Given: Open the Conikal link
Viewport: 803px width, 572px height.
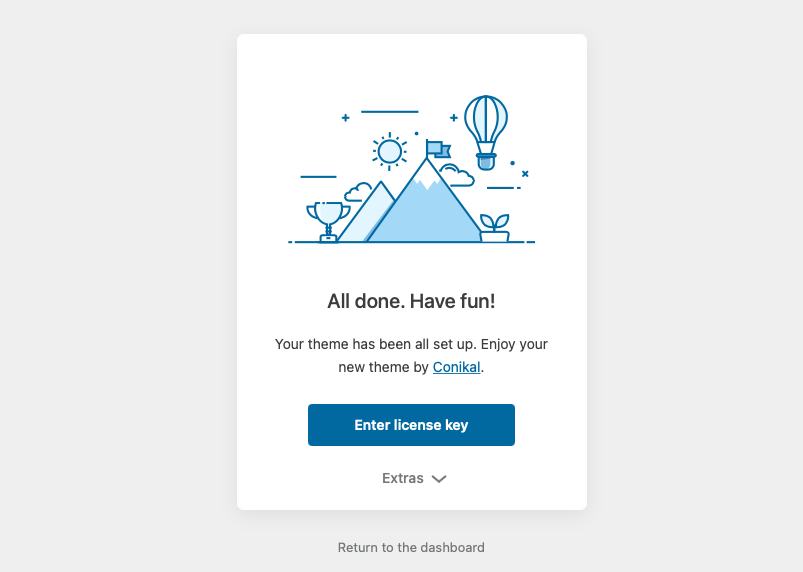Looking at the screenshot, I should tap(456, 367).
